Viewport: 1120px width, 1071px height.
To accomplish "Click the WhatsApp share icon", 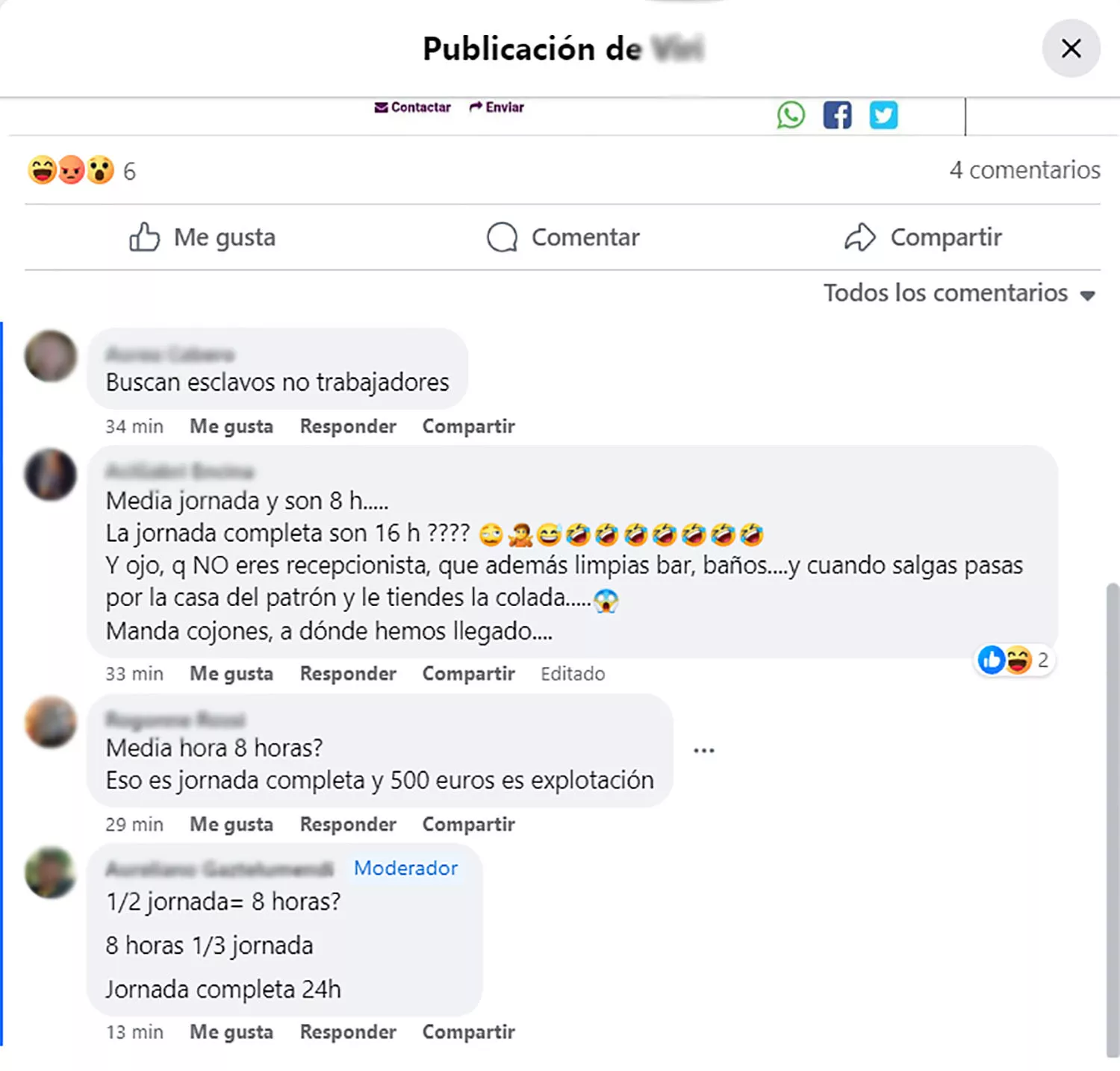I will 791,115.
